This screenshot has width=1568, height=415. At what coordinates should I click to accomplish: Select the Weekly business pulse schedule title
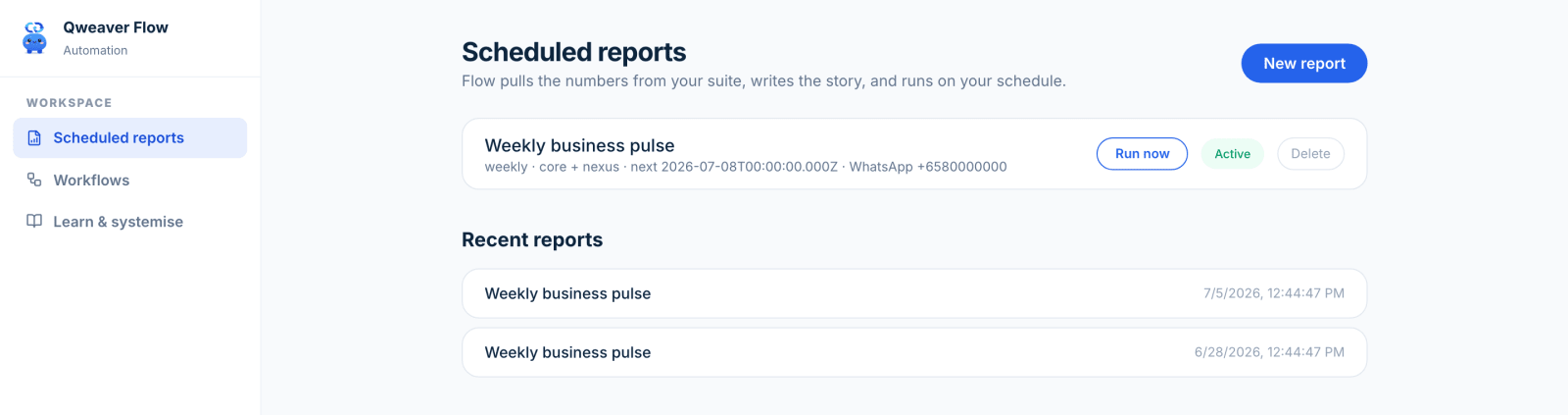click(x=579, y=145)
